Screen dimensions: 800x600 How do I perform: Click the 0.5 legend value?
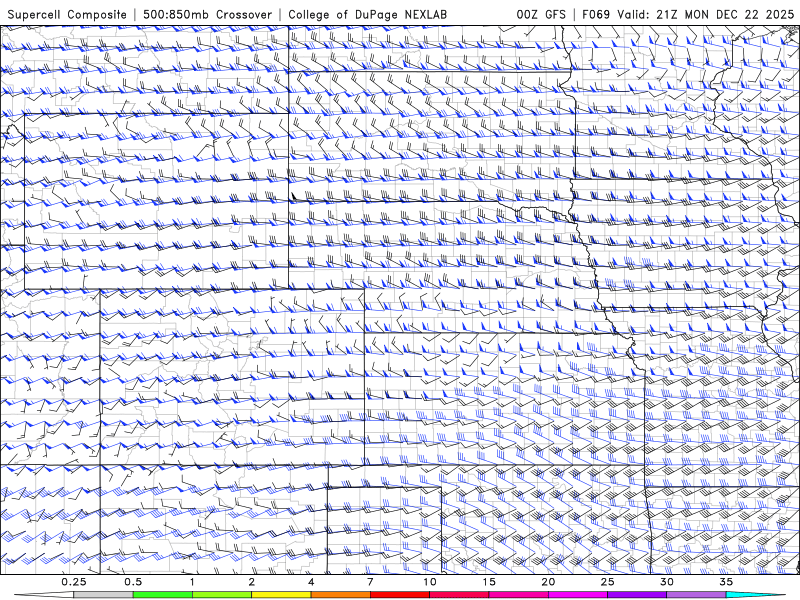(133, 582)
